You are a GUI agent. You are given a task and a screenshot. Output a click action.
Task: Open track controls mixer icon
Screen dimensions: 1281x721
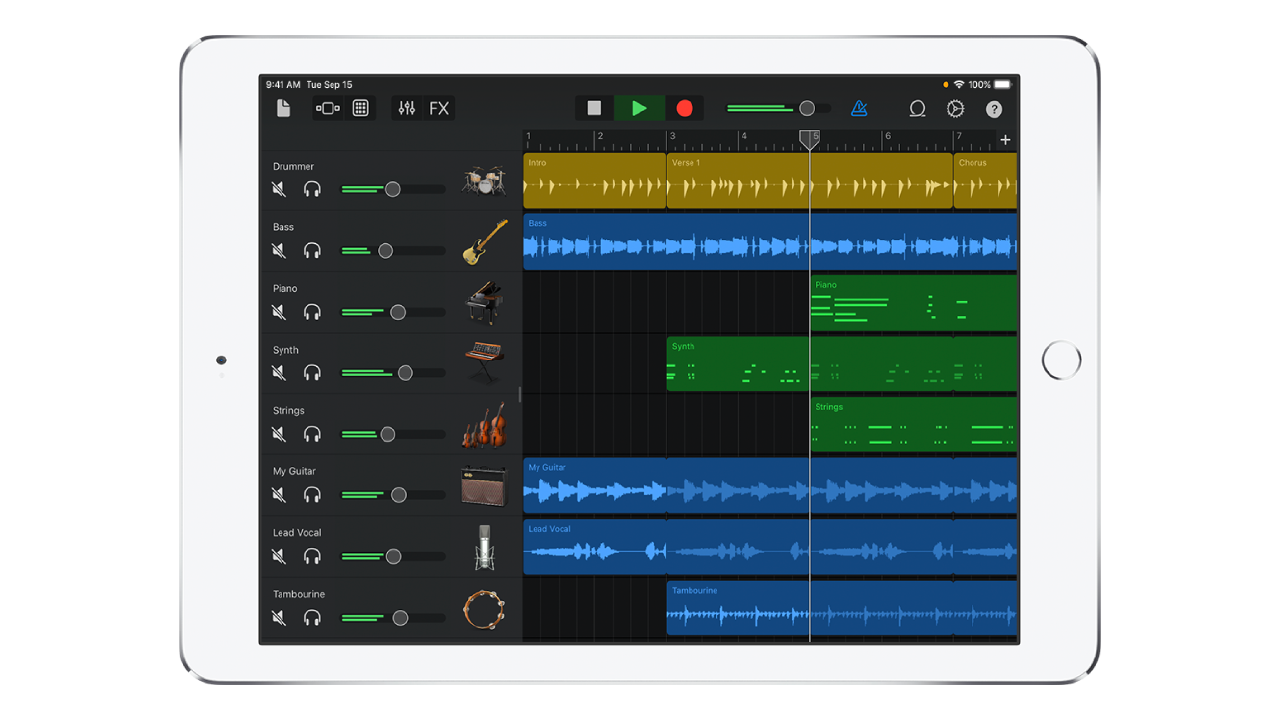pyautogui.click(x=407, y=108)
